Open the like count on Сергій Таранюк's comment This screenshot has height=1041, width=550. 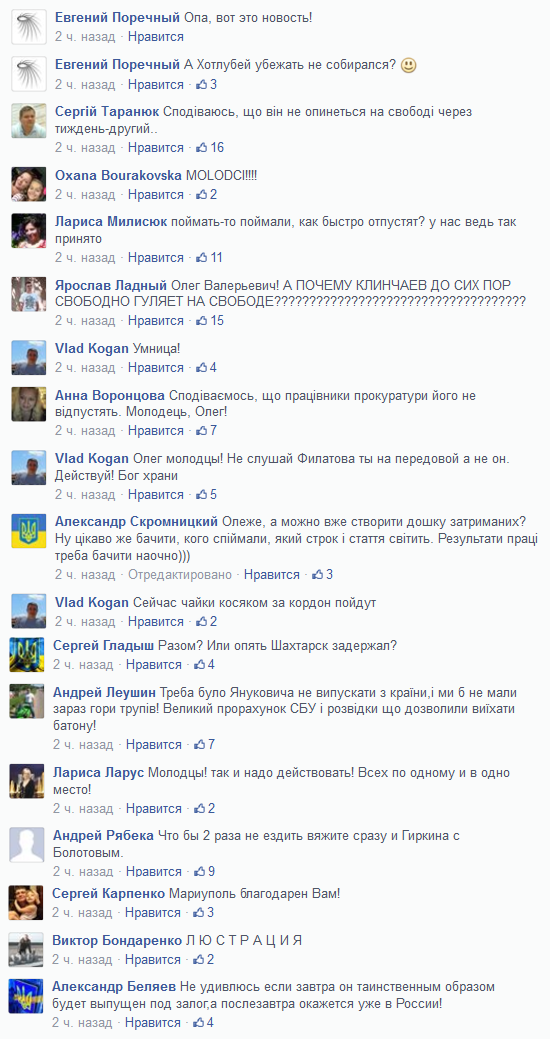[x=210, y=147]
